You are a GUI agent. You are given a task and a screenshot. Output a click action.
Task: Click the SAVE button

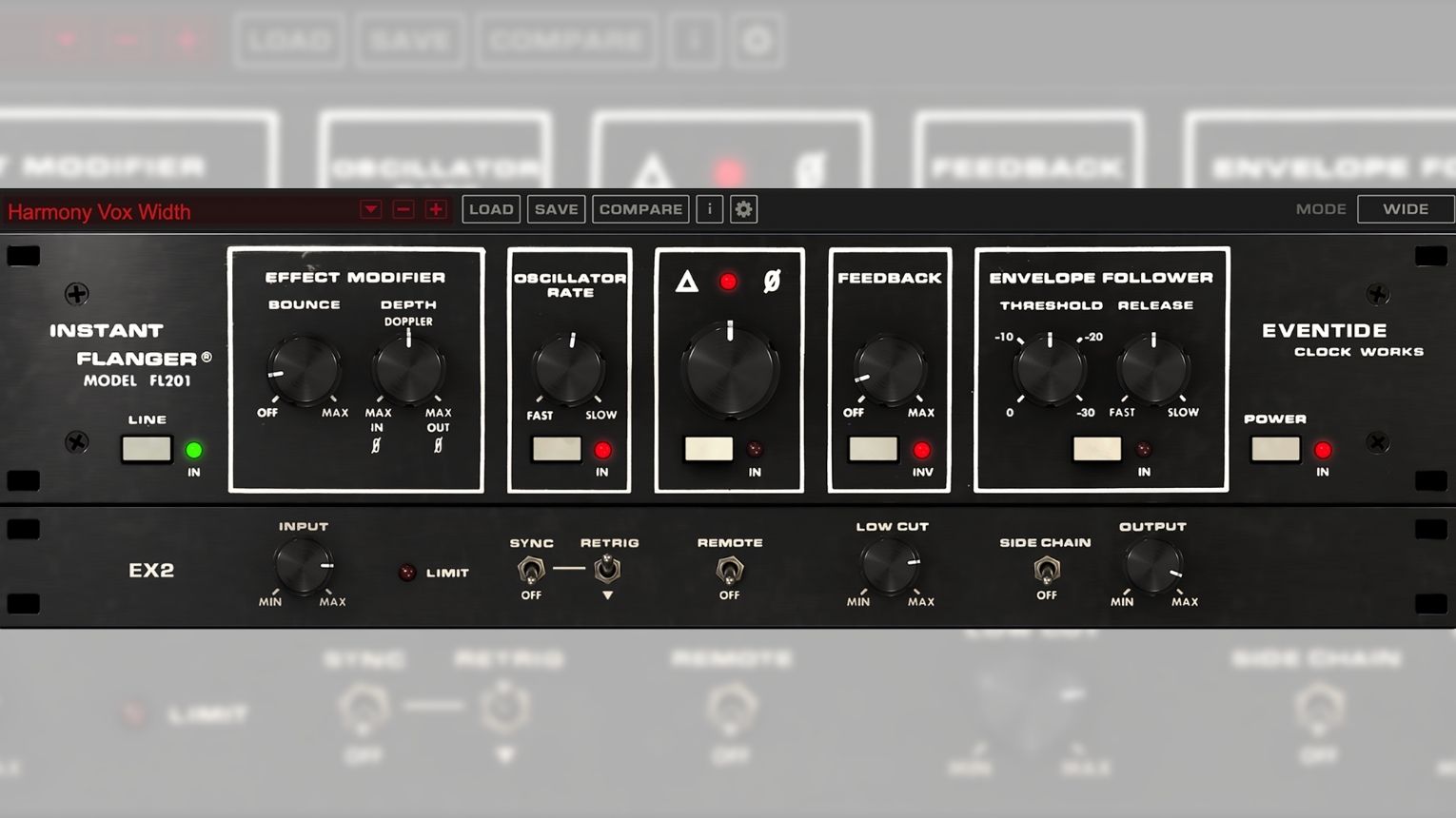click(556, 208)
